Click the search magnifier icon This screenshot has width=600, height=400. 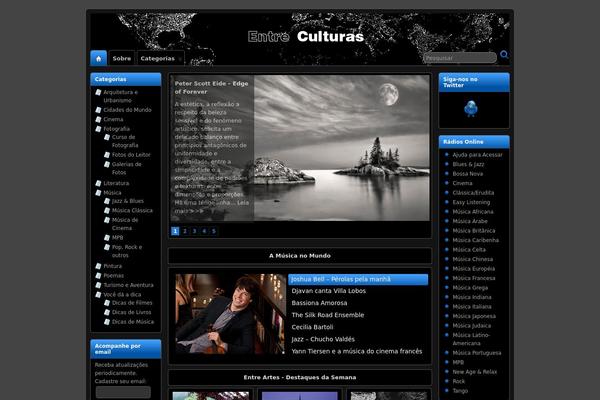[504, 56]
